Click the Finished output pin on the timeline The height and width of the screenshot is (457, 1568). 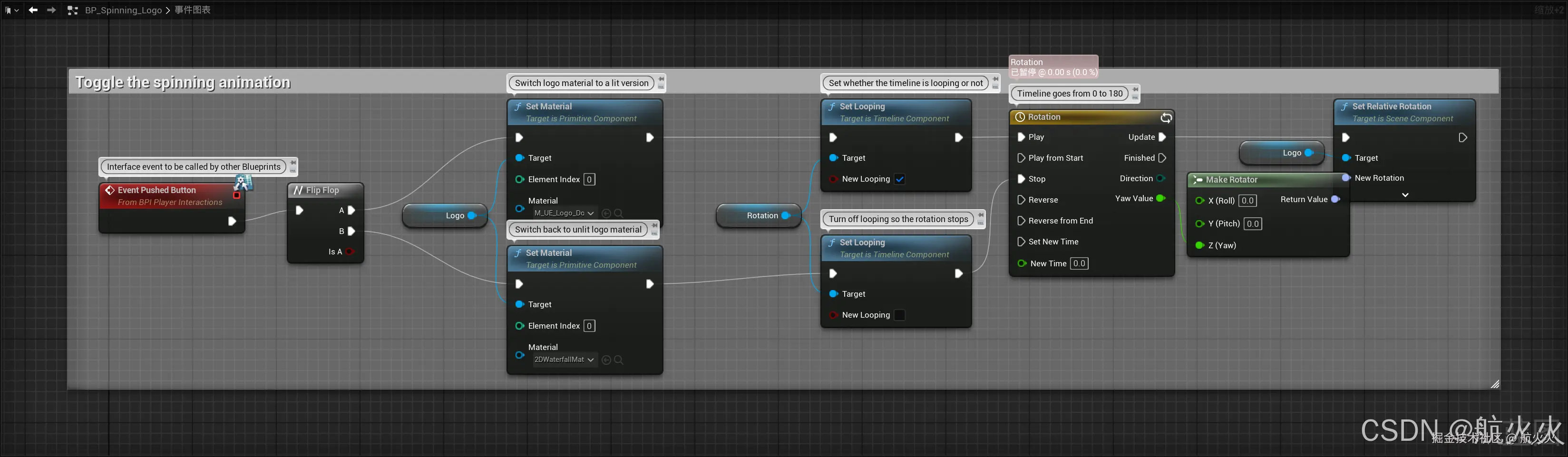(1162, 158)
